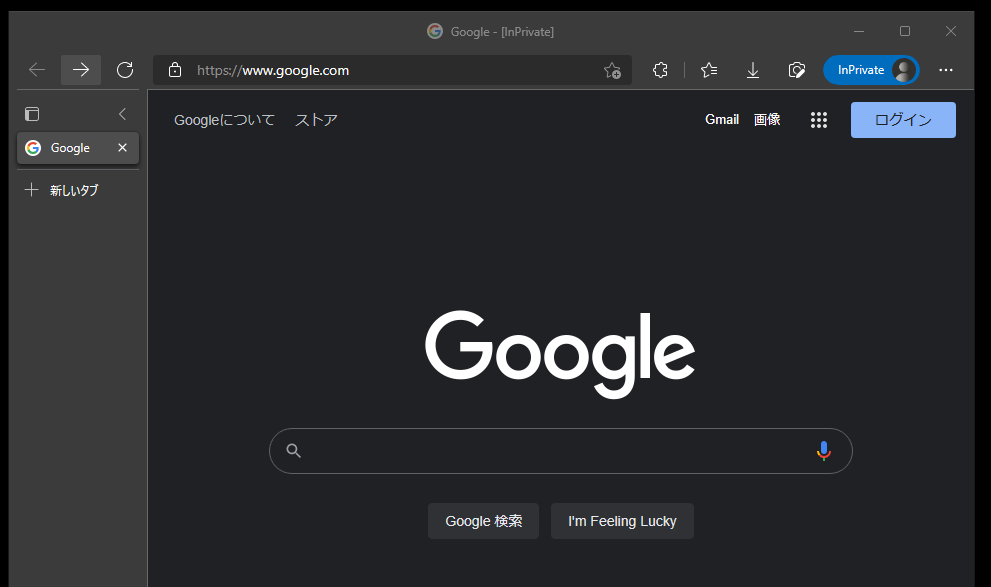The width and height of the screenshot is (991, 587).
Task: Click the Google logo
Action: point(560,354)
